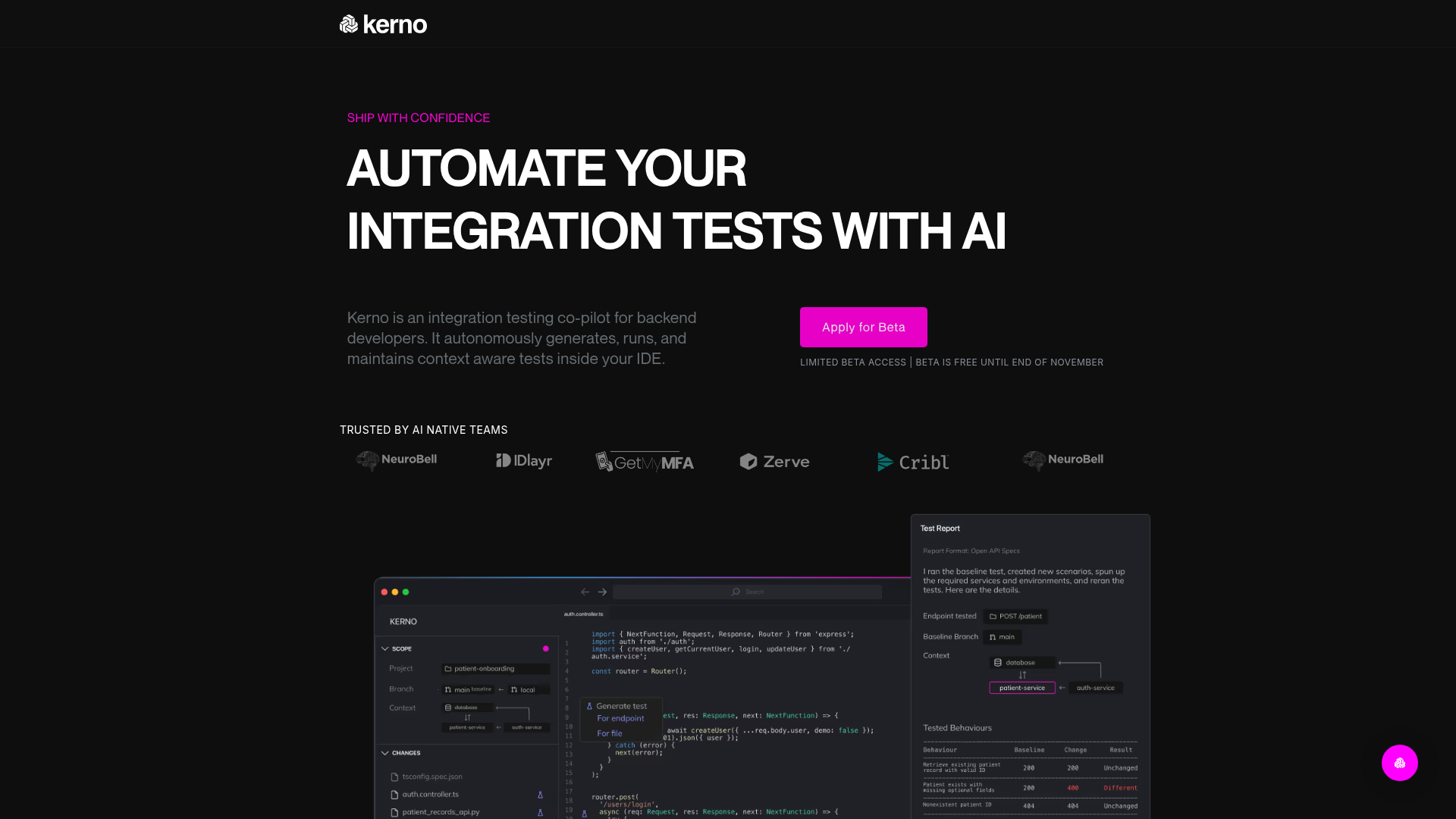1456x819 pixels.
Task: Choose For file in Generate test menu
Action: pyautogui.click(x=610, y=733)
